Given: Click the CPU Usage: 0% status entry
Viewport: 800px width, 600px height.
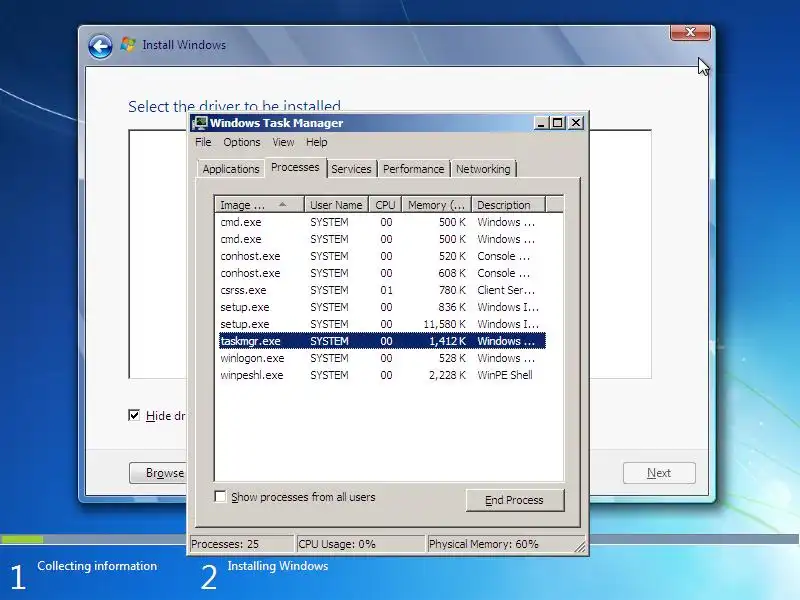Looking at the screenshot, I should [360, 544].
